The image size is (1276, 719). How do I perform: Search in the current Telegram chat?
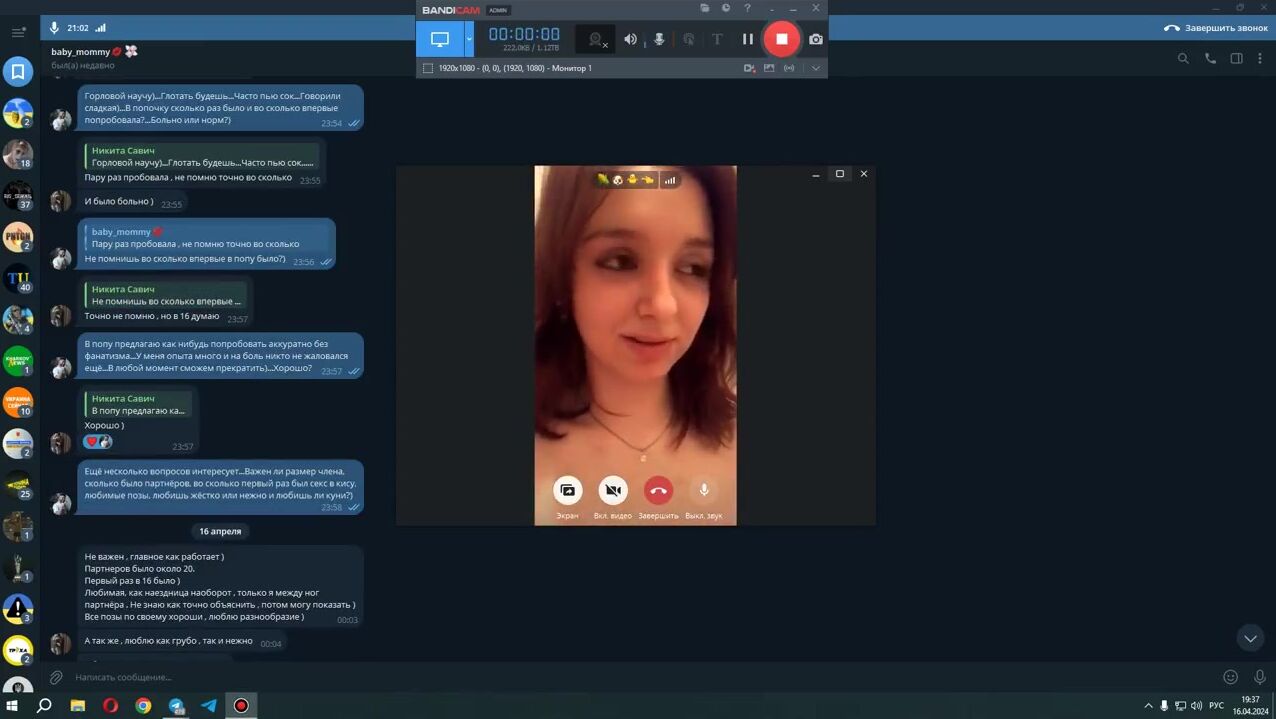1183,59
